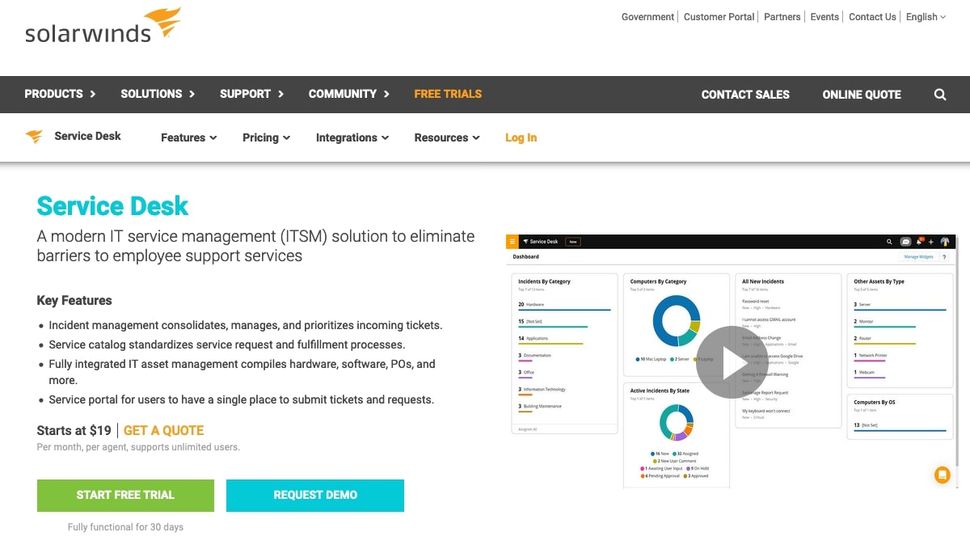Click the Key Features heading
This screenshot has width=970, height=545.
(x=74, y=301)
